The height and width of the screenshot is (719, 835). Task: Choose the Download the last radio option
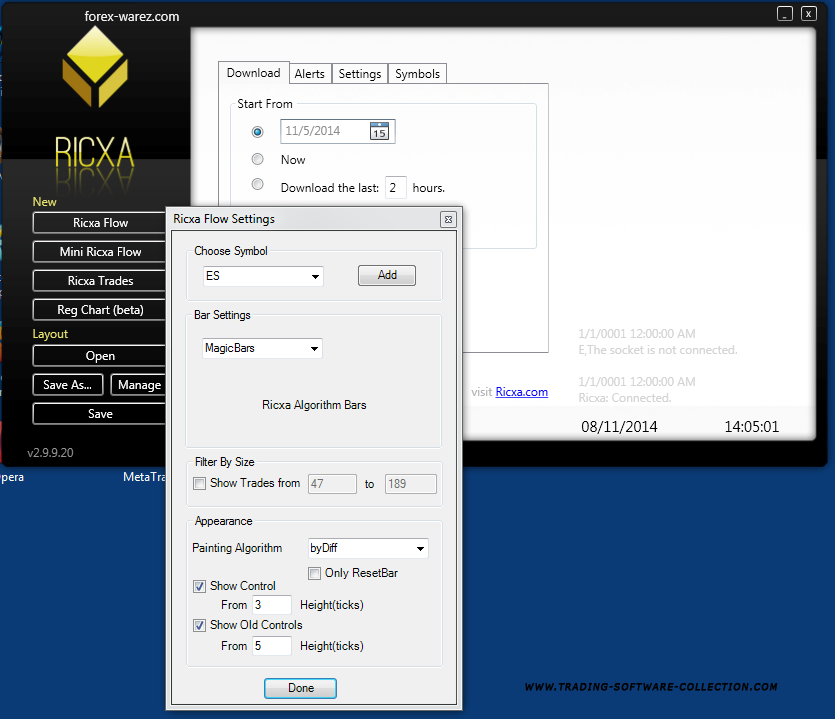[x=258, y=185]
